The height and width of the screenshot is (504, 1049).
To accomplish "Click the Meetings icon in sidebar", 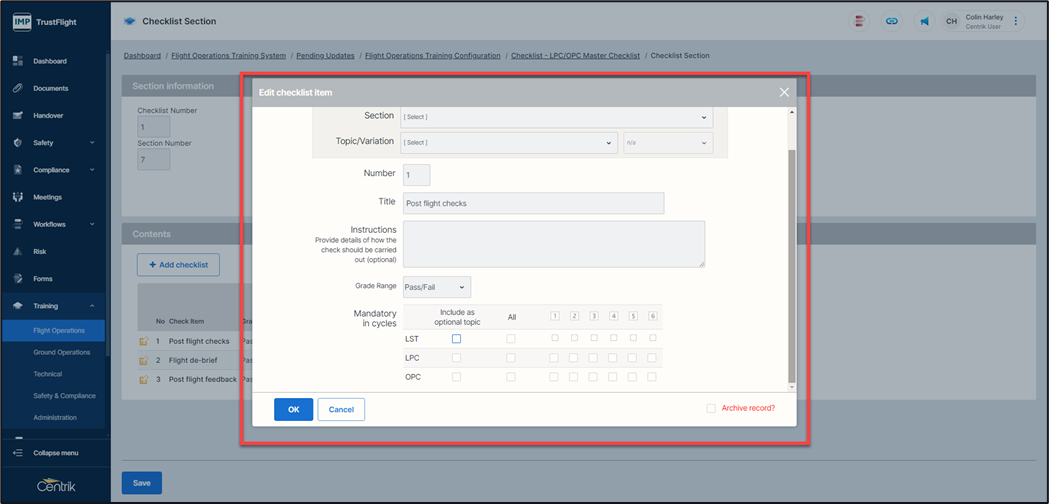I will (18, 197).
